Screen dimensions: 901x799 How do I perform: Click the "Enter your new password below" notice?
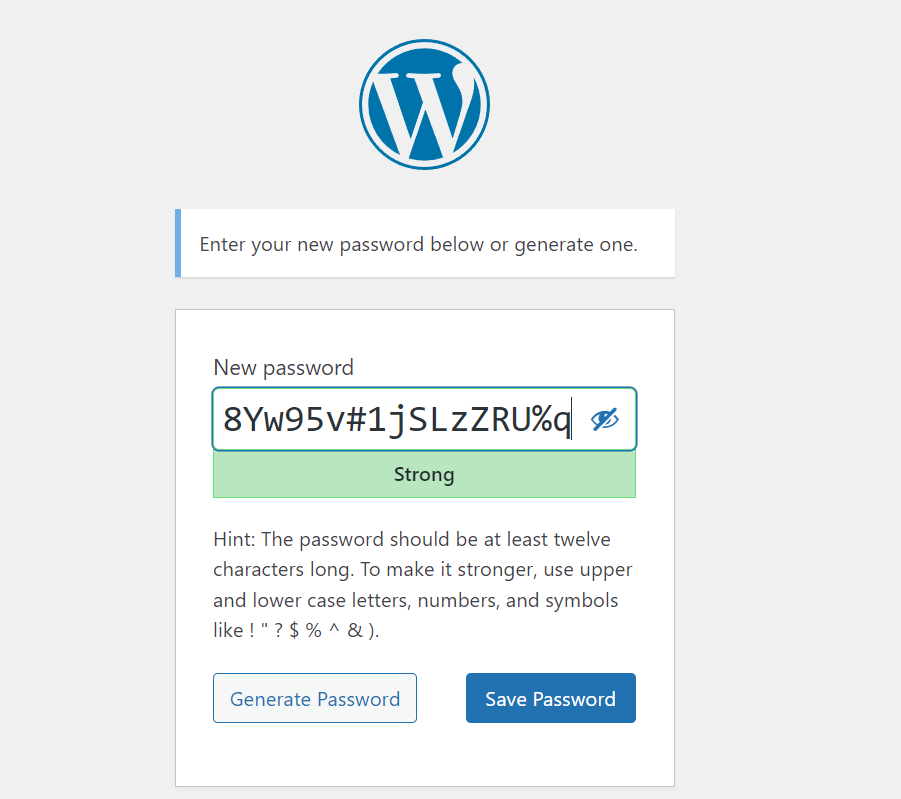pyautogui.click(x=418, y=244)
